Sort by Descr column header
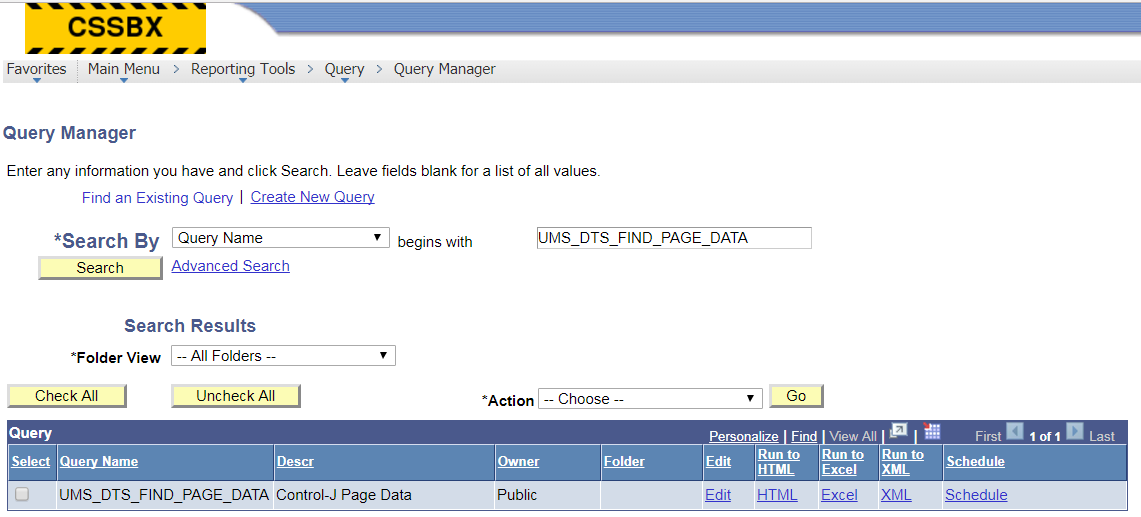Image resolution: width=1141 pixels, height=517 pixels. pyautogui.click(x=295, y=462)
